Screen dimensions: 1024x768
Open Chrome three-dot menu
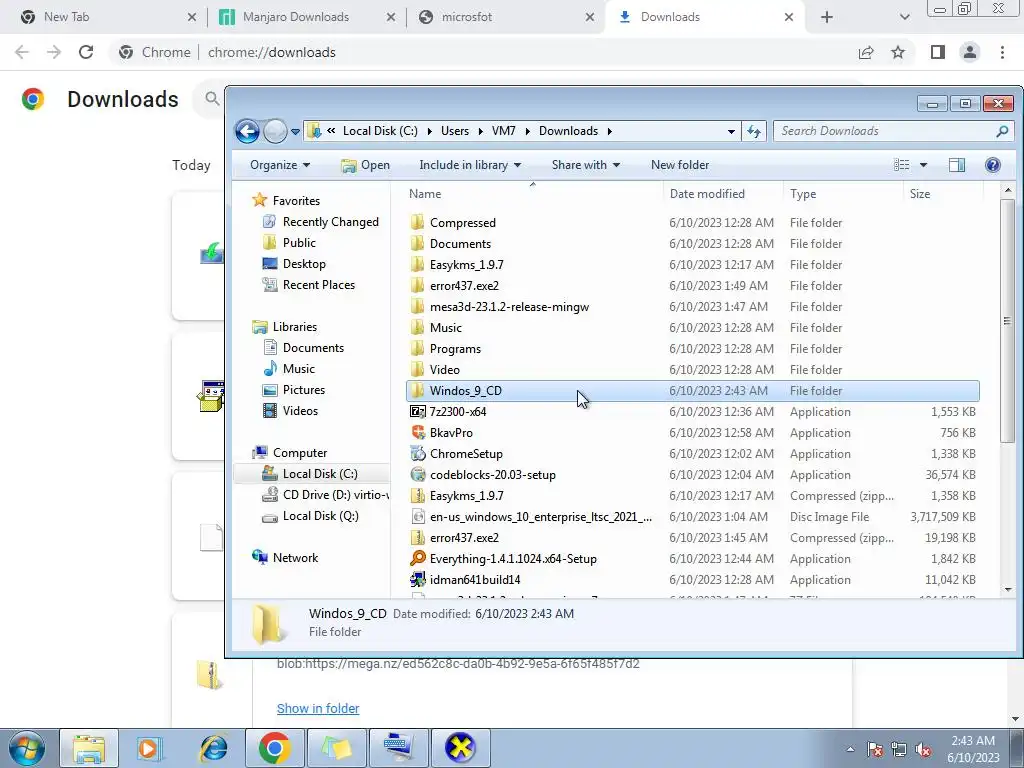[x=1002, y=52]
